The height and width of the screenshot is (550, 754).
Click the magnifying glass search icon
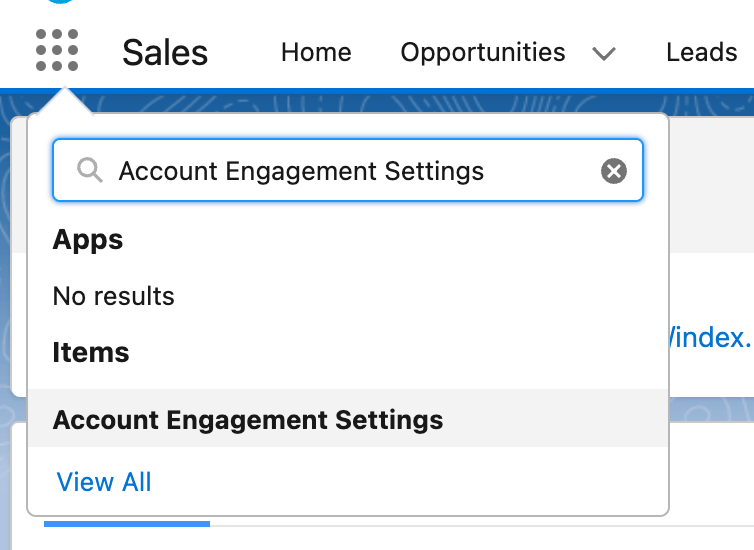(90, 172)
